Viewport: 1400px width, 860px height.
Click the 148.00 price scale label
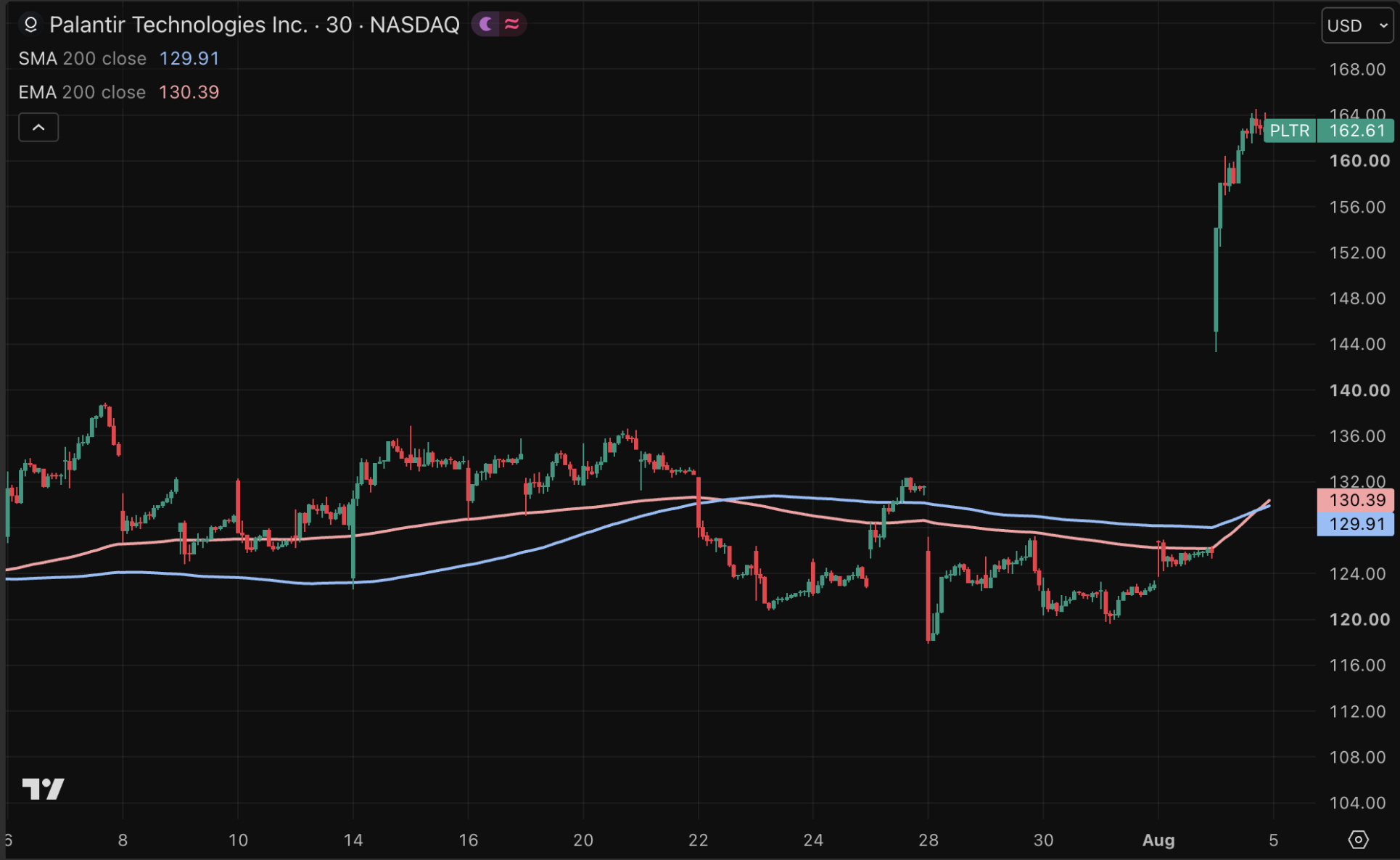pos(1357,299)
